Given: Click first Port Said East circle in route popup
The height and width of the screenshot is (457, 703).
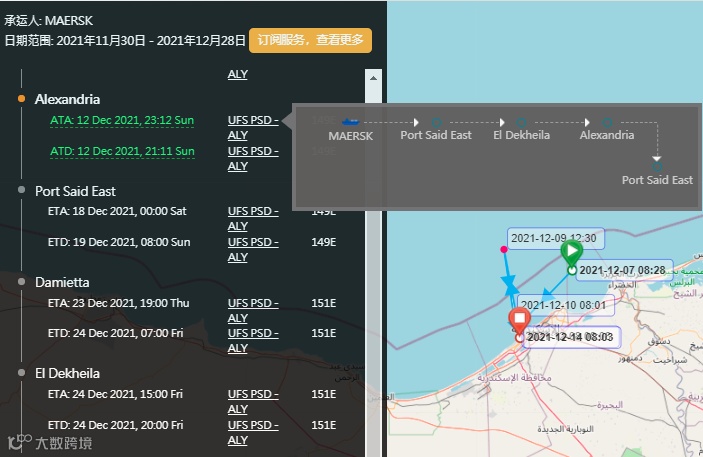Looking at the screenshot, I should (x=436, y=122).
